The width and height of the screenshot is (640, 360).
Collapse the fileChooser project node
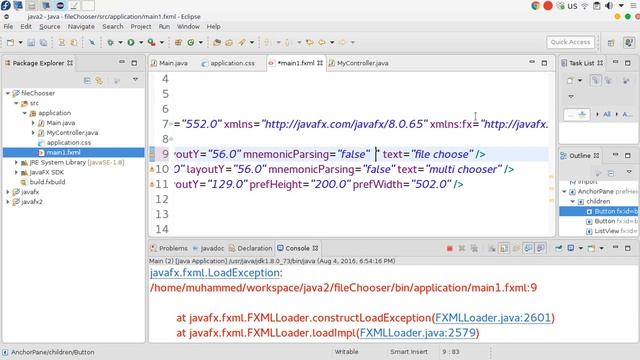coord(8,93)
